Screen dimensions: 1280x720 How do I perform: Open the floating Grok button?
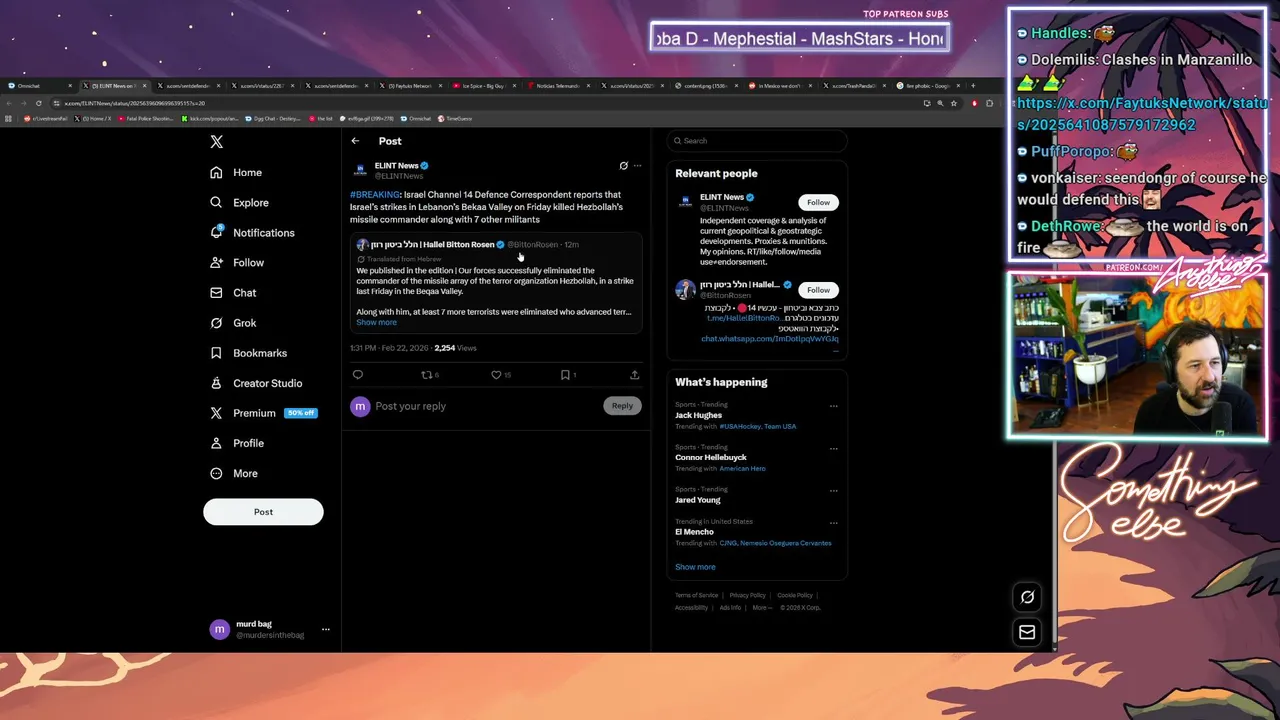(x=1027, y=597)
